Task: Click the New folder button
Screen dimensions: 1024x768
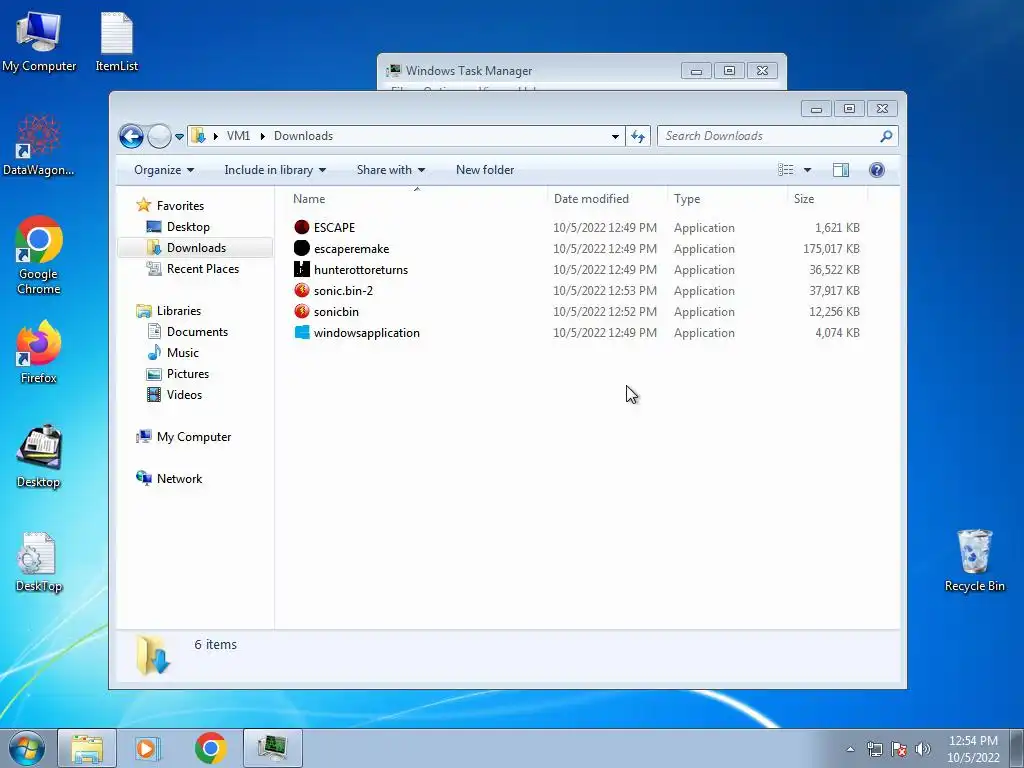Action: coord(485,170)
